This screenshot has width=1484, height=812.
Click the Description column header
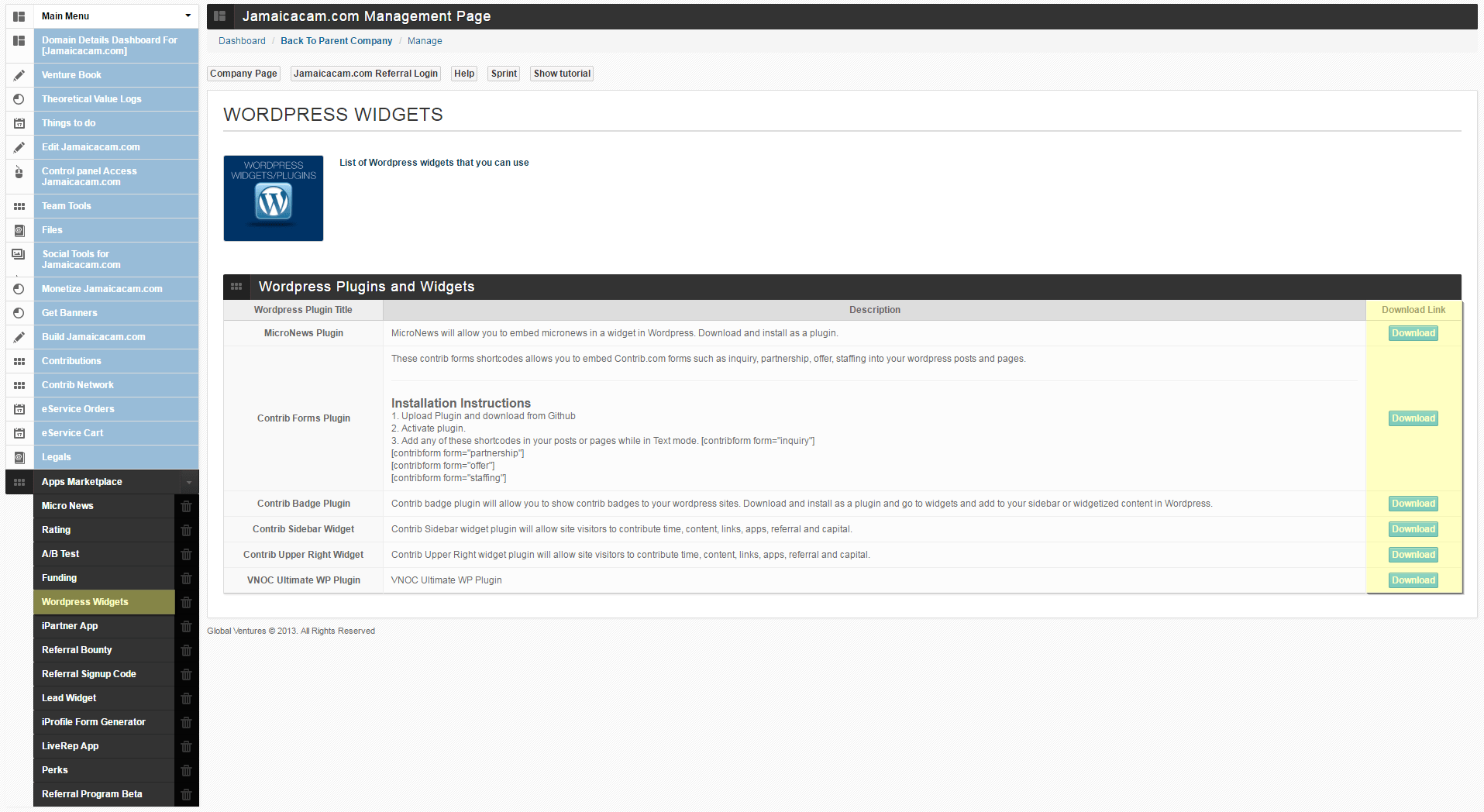click(874, 310)
